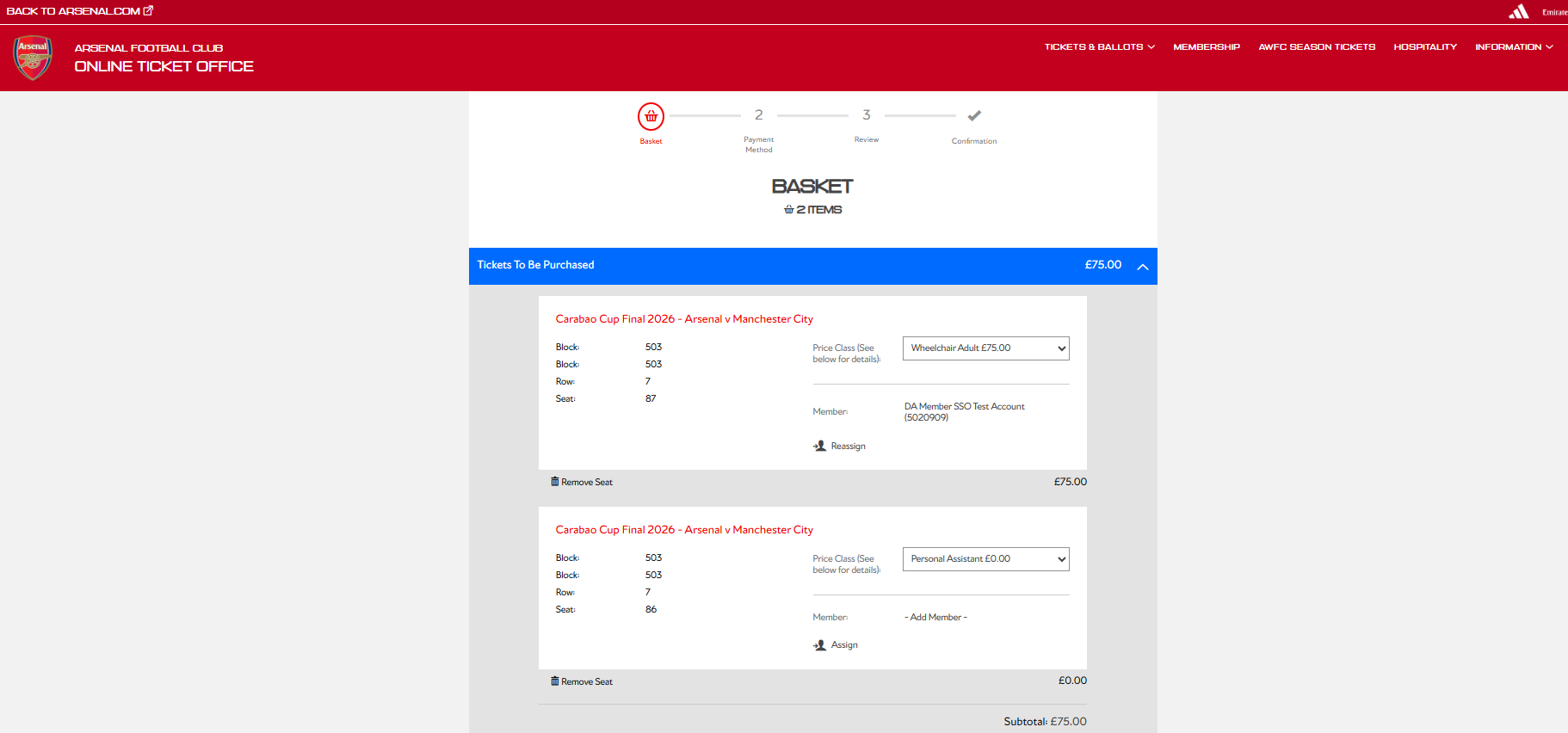
Task: Click trash icon for the £75.00 seat
Action: pos(555,482)
